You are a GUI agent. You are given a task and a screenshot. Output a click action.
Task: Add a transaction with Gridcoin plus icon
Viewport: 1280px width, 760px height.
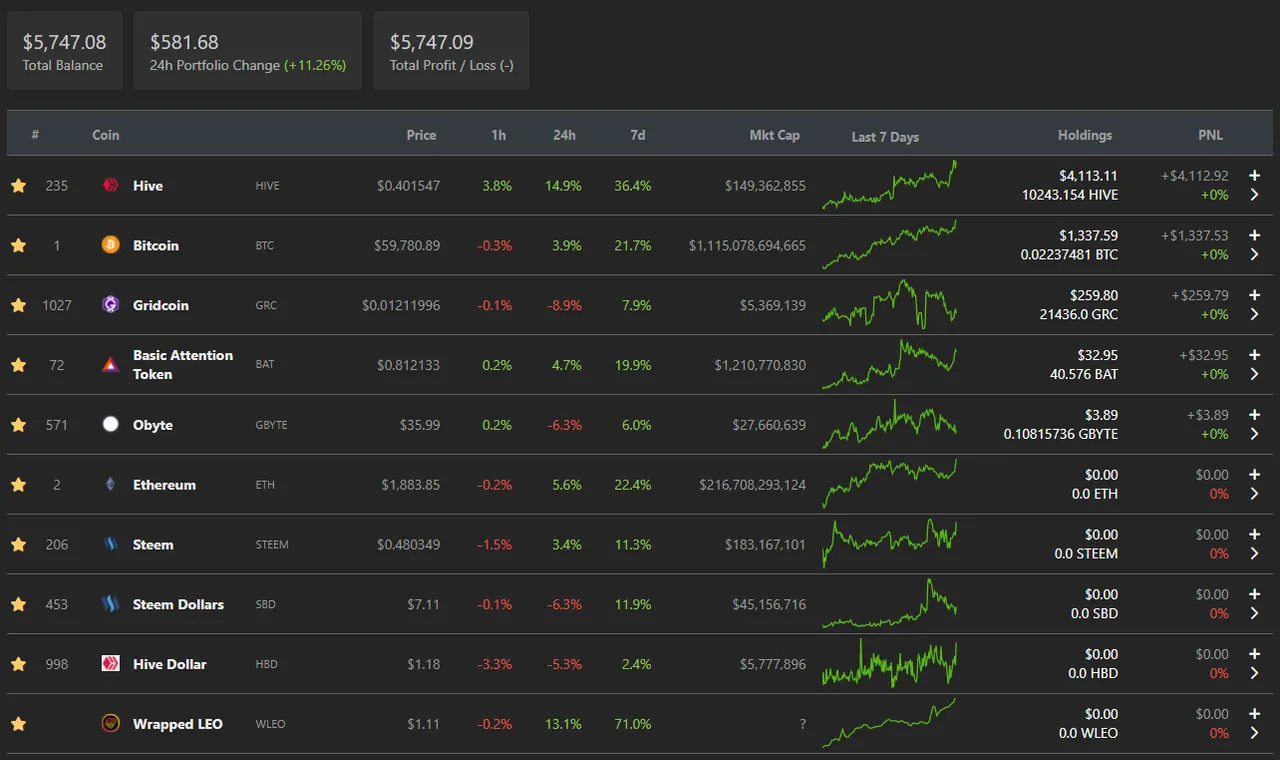[1254, 295]
